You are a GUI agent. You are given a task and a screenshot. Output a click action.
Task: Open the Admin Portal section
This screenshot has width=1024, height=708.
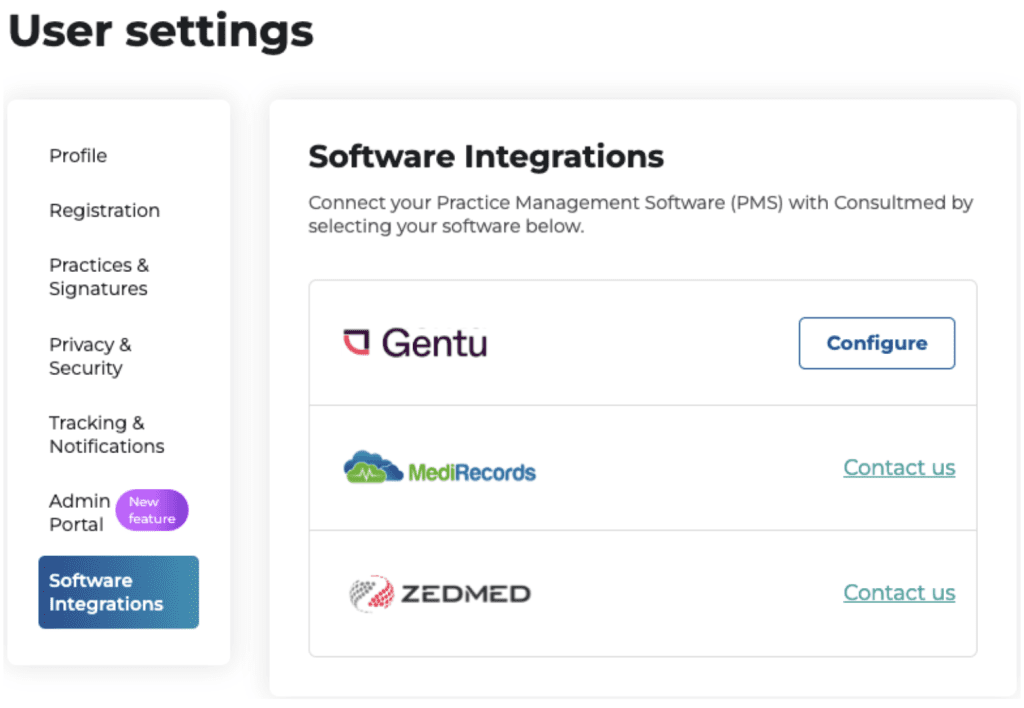[x=79, y=513]
